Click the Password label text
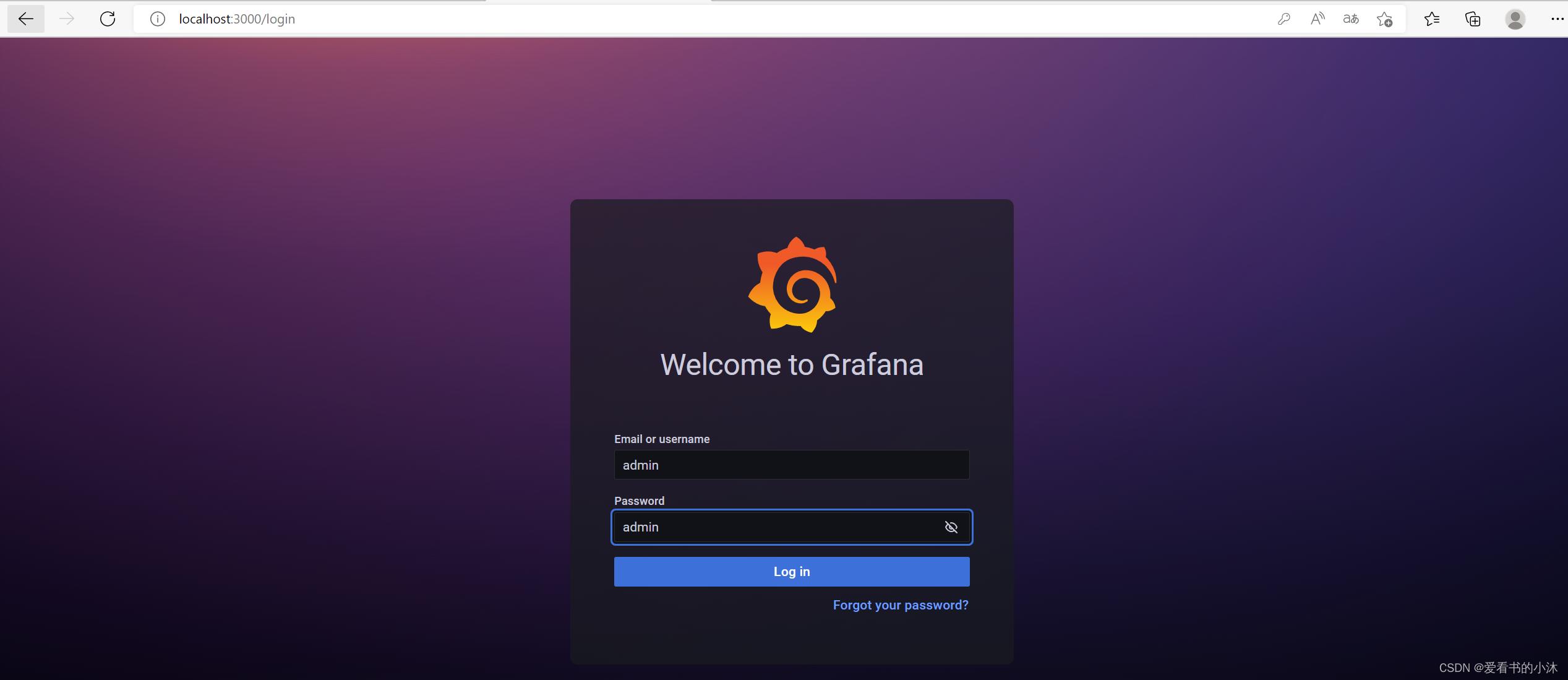The height and width of the screenshot is (680, 1568). (639, 501)
